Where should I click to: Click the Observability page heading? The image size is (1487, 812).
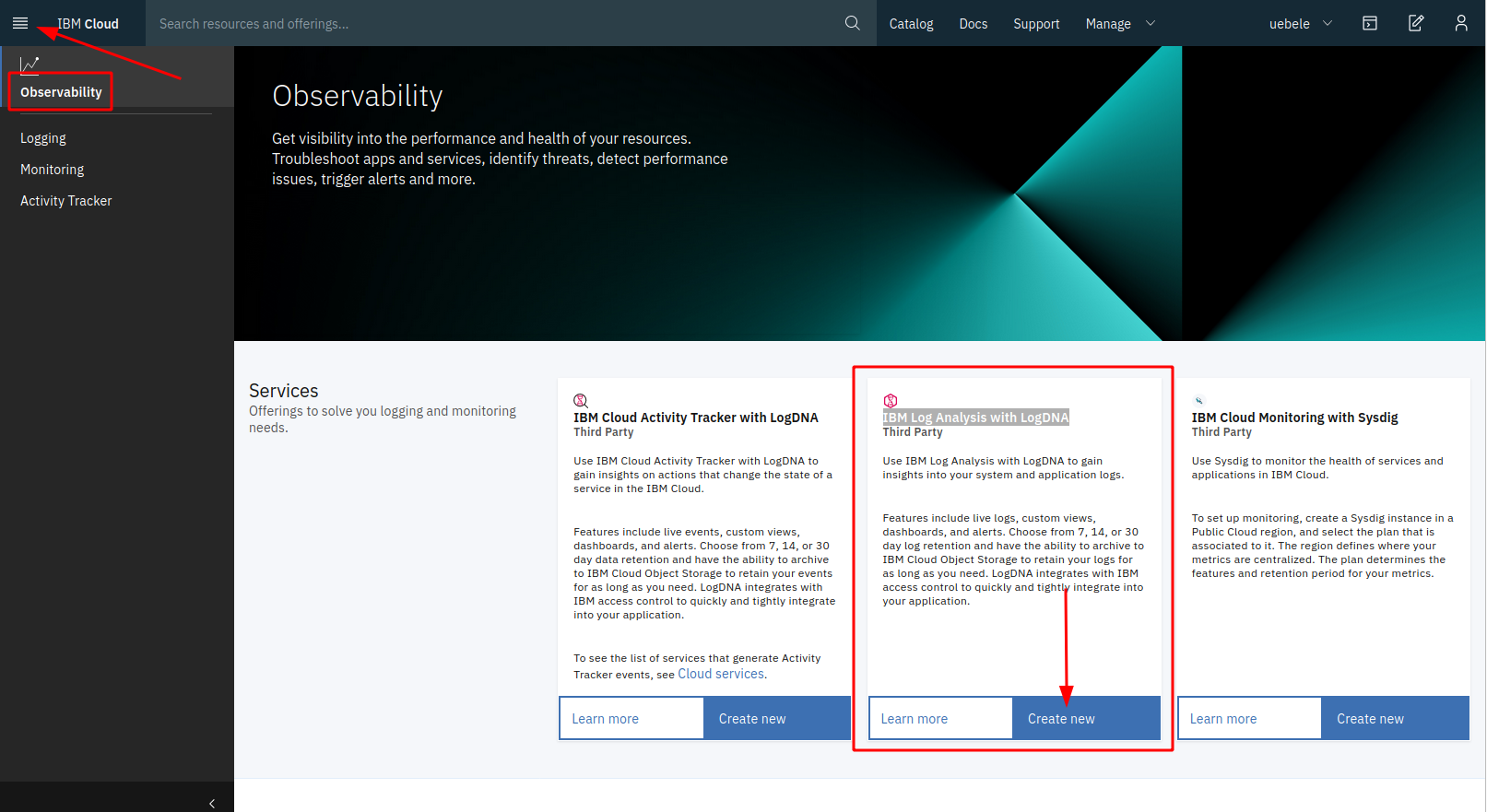tap(358, 96)
